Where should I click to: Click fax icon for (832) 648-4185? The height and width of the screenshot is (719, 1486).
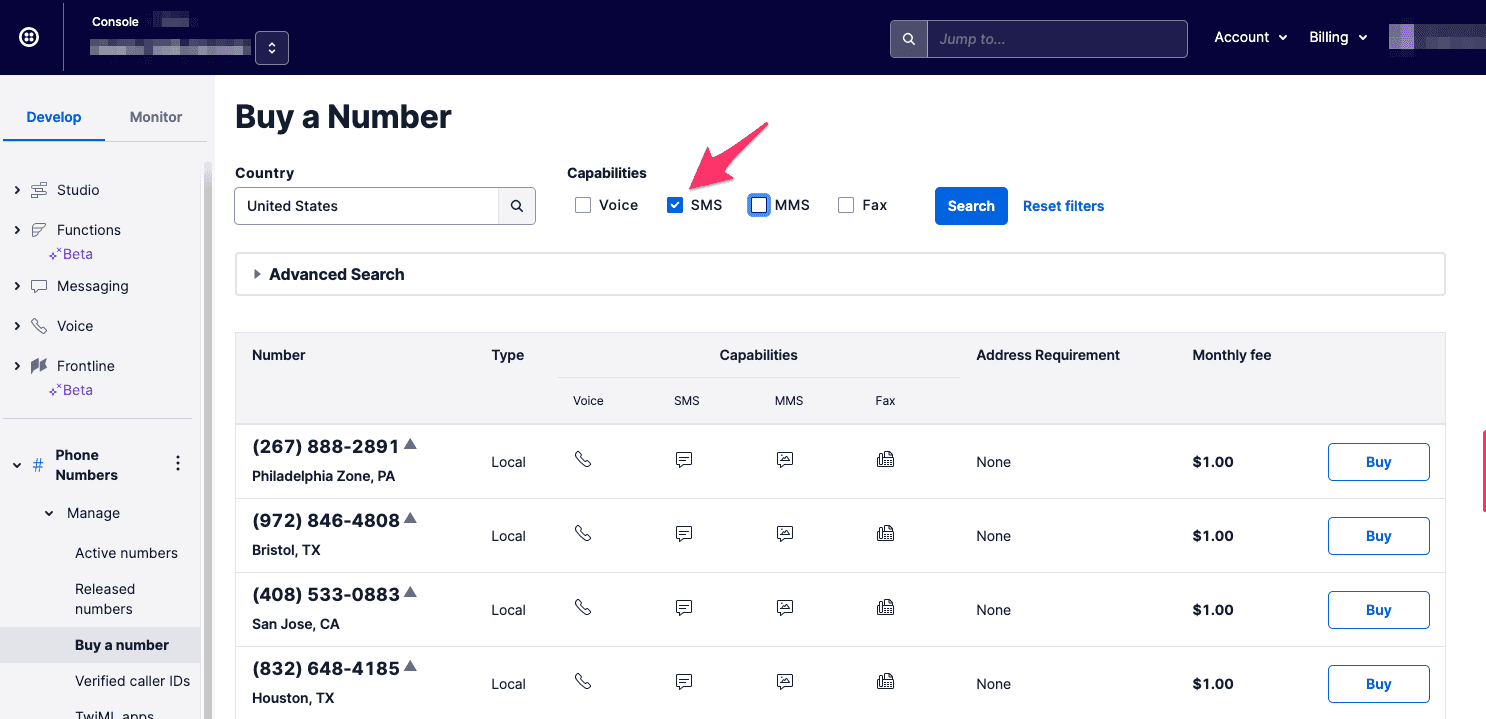click(x=885, y=682)
